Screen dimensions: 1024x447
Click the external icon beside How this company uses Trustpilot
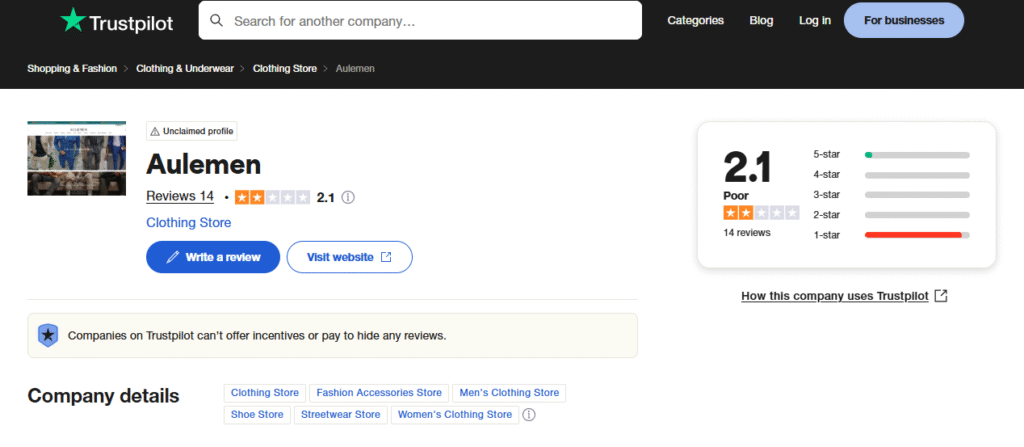tap(940, 296)
